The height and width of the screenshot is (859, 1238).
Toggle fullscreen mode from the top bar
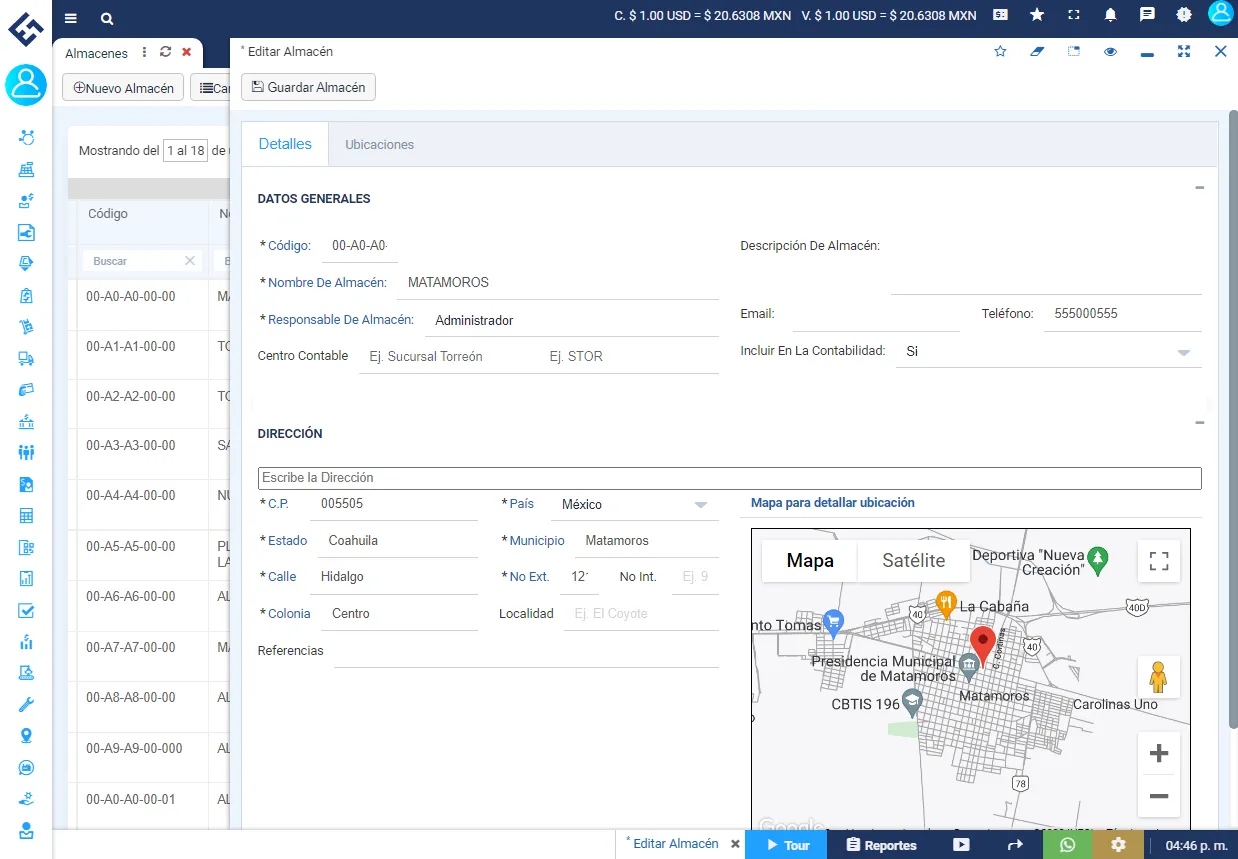click(x=1074, y=15)
